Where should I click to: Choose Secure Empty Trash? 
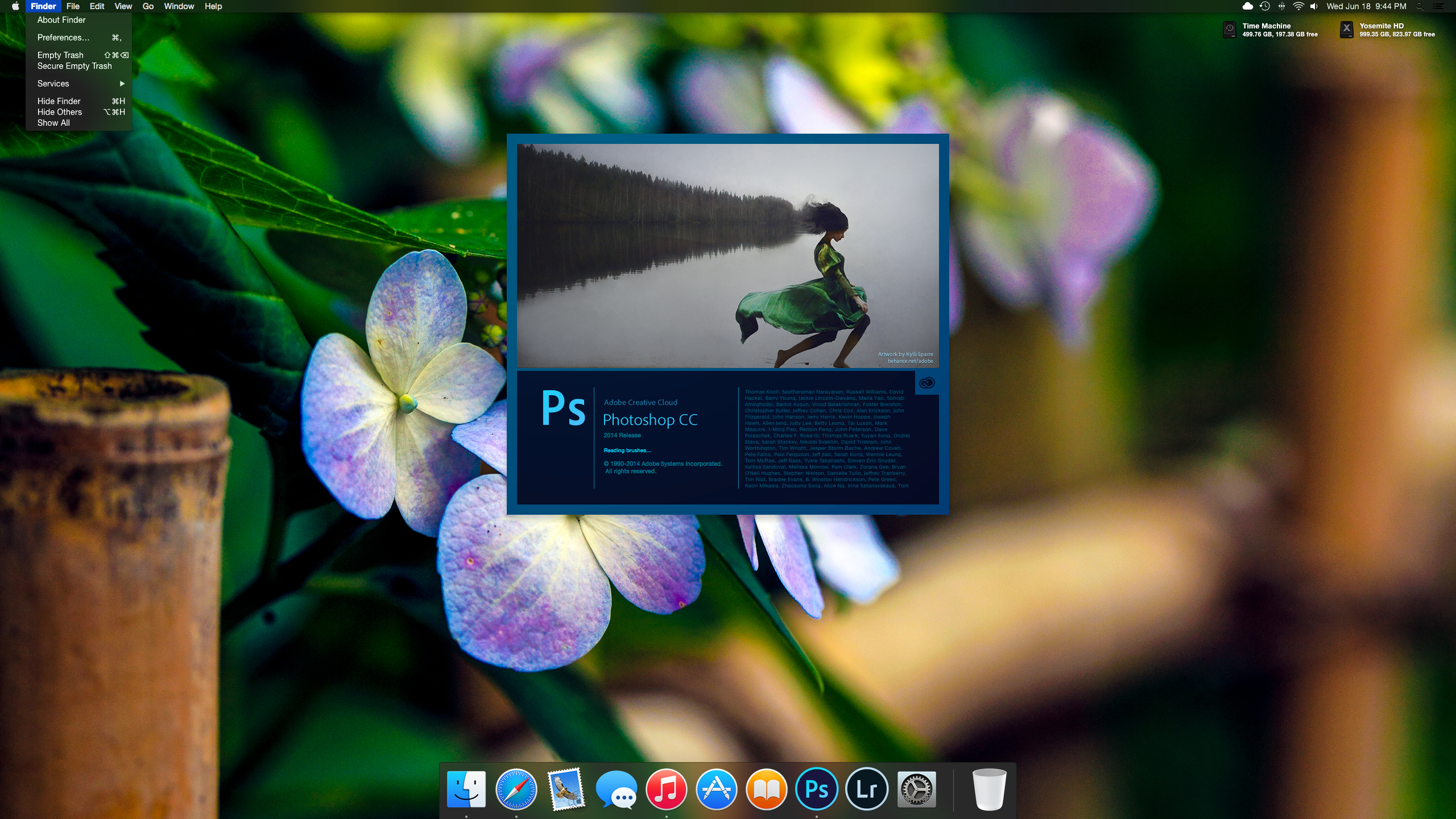78,66
